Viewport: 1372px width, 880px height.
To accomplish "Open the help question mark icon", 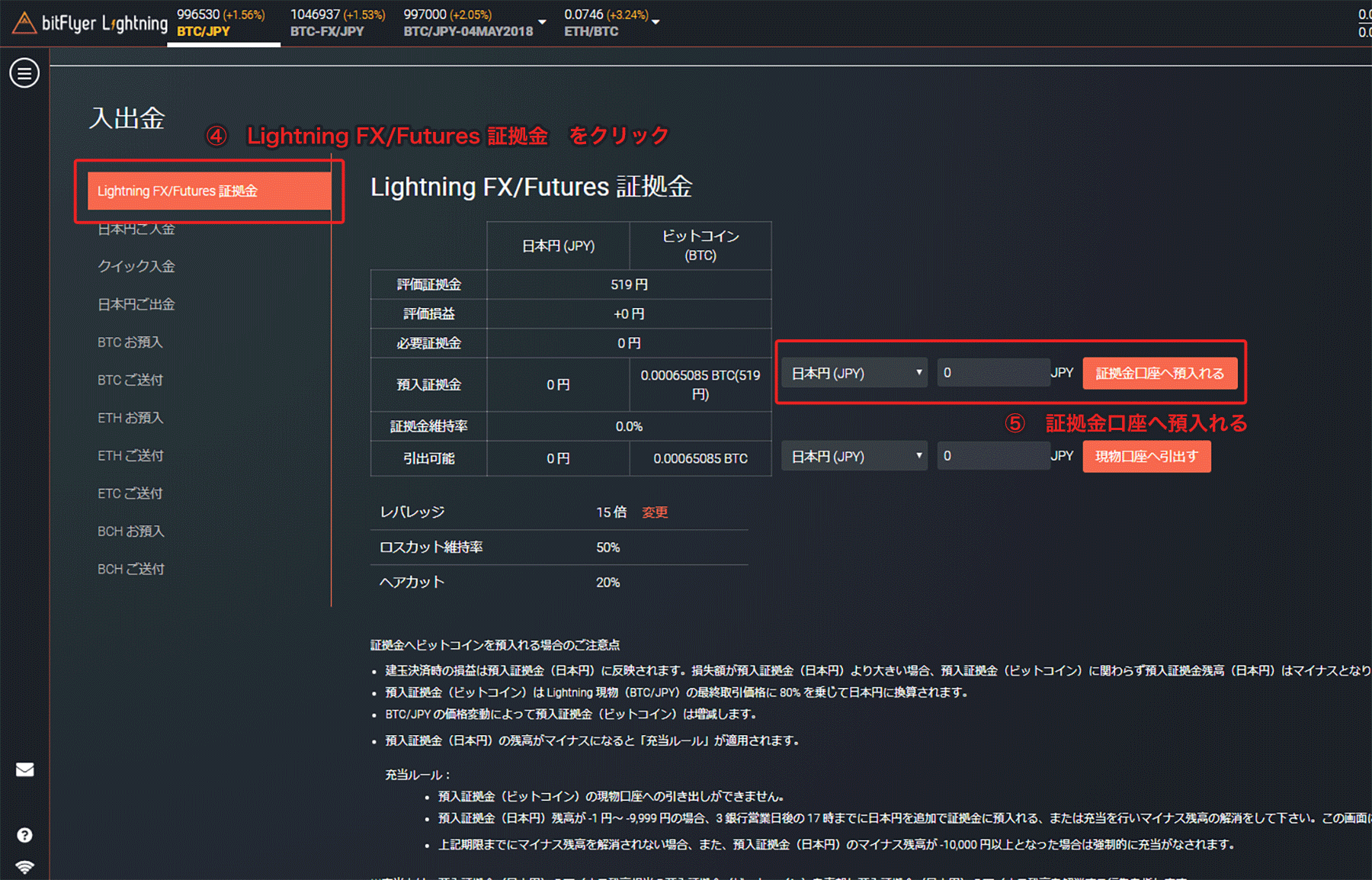I will point(24,835).
